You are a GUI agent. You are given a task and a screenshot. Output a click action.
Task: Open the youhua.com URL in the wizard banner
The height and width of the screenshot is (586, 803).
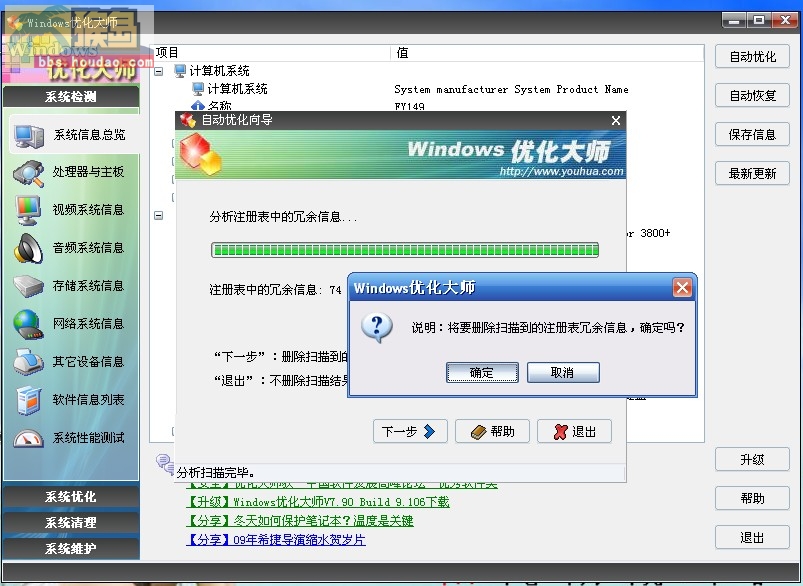[561, 172]
